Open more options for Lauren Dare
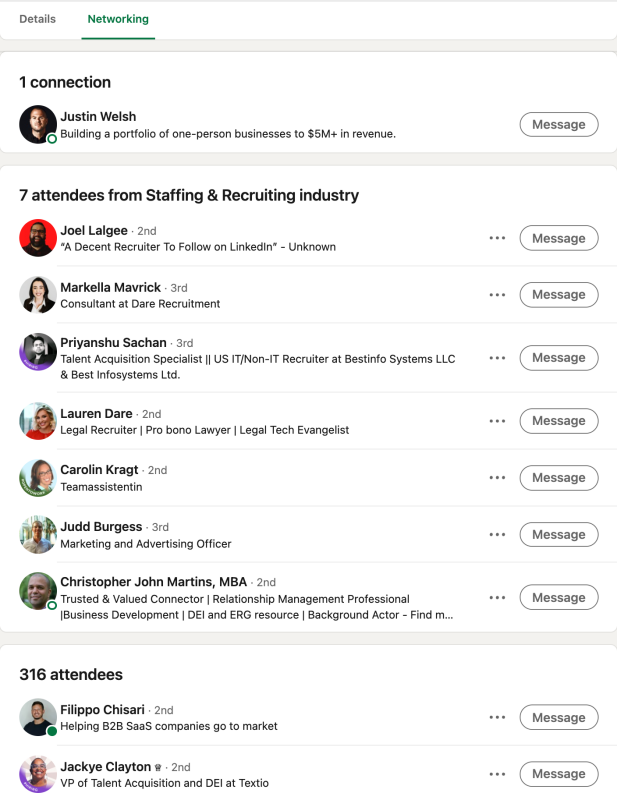The width and height of the screenshot is (617, 800). pos(497,421)
